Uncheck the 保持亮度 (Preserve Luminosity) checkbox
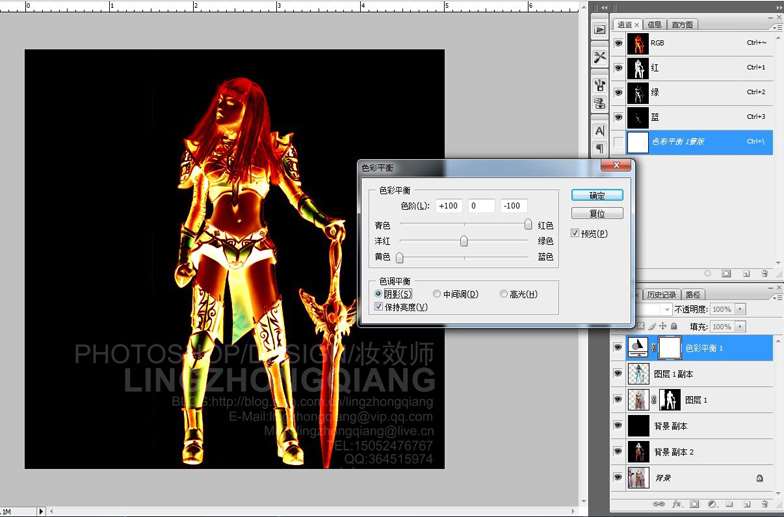The image size is (784, 517). 378,307
